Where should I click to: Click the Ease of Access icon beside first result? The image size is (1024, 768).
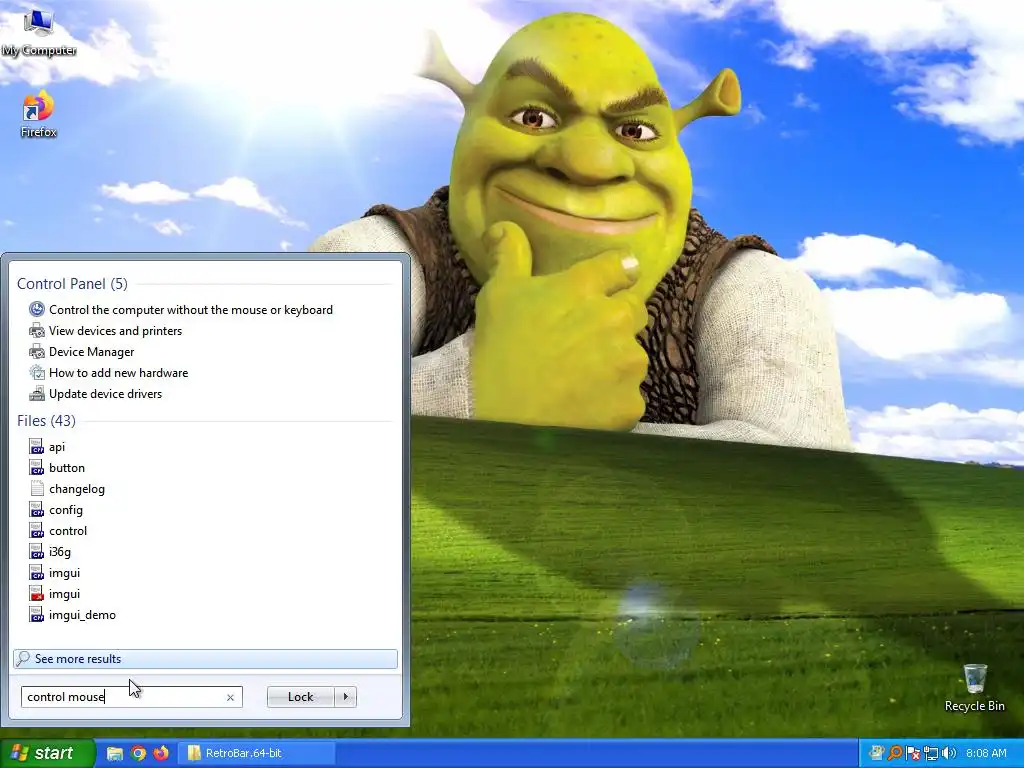click(37, 309)
